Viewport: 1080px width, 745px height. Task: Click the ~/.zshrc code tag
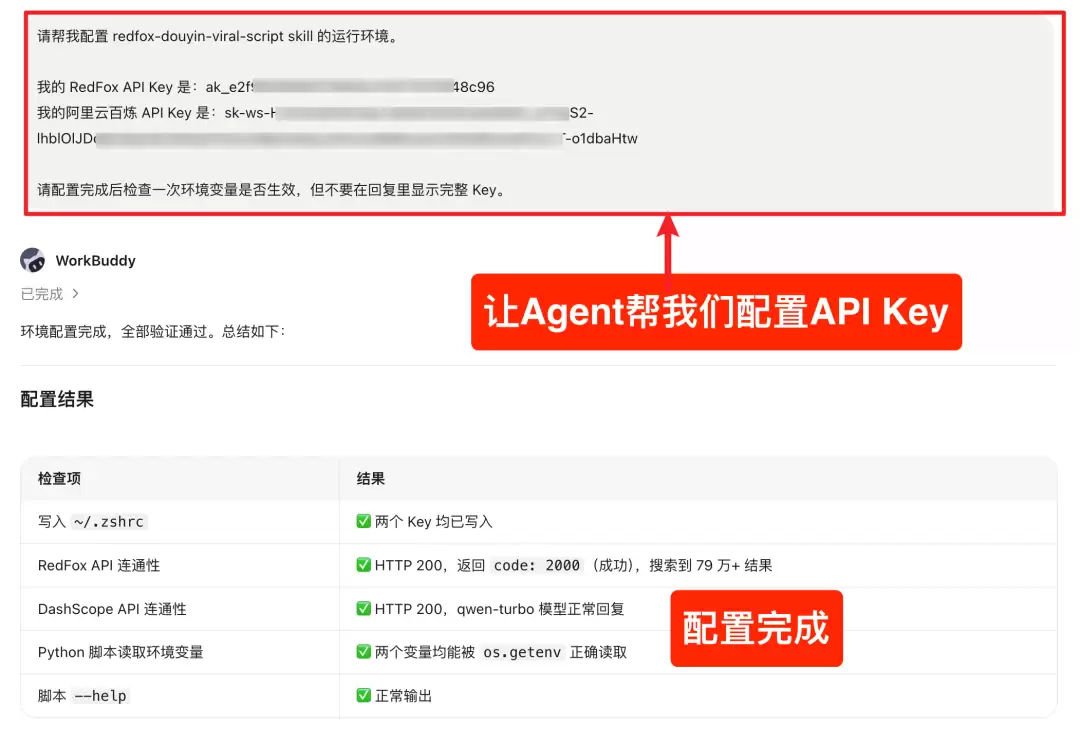tap(109, 522)
